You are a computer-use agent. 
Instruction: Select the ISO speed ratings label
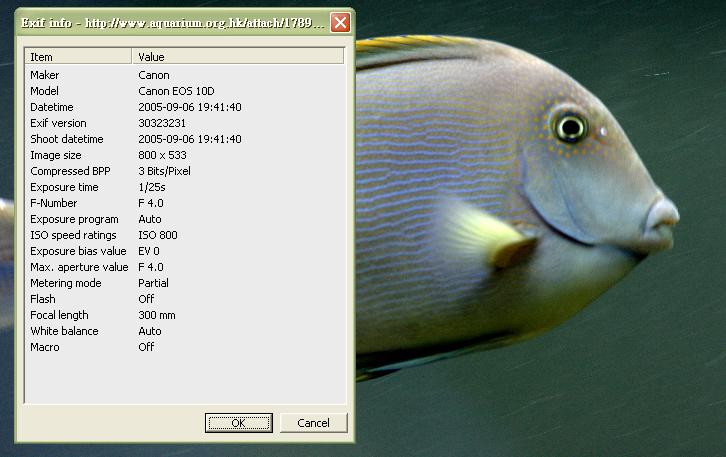73,235
